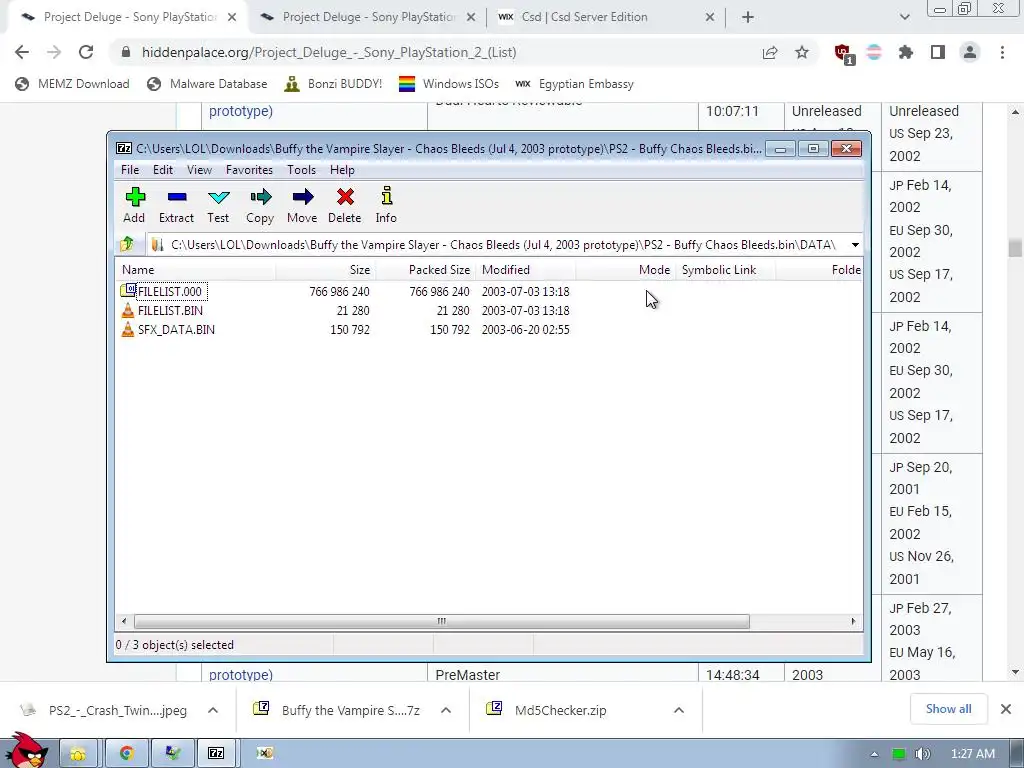Go up one folder level in 7-Zip

[x=127, y=244]
